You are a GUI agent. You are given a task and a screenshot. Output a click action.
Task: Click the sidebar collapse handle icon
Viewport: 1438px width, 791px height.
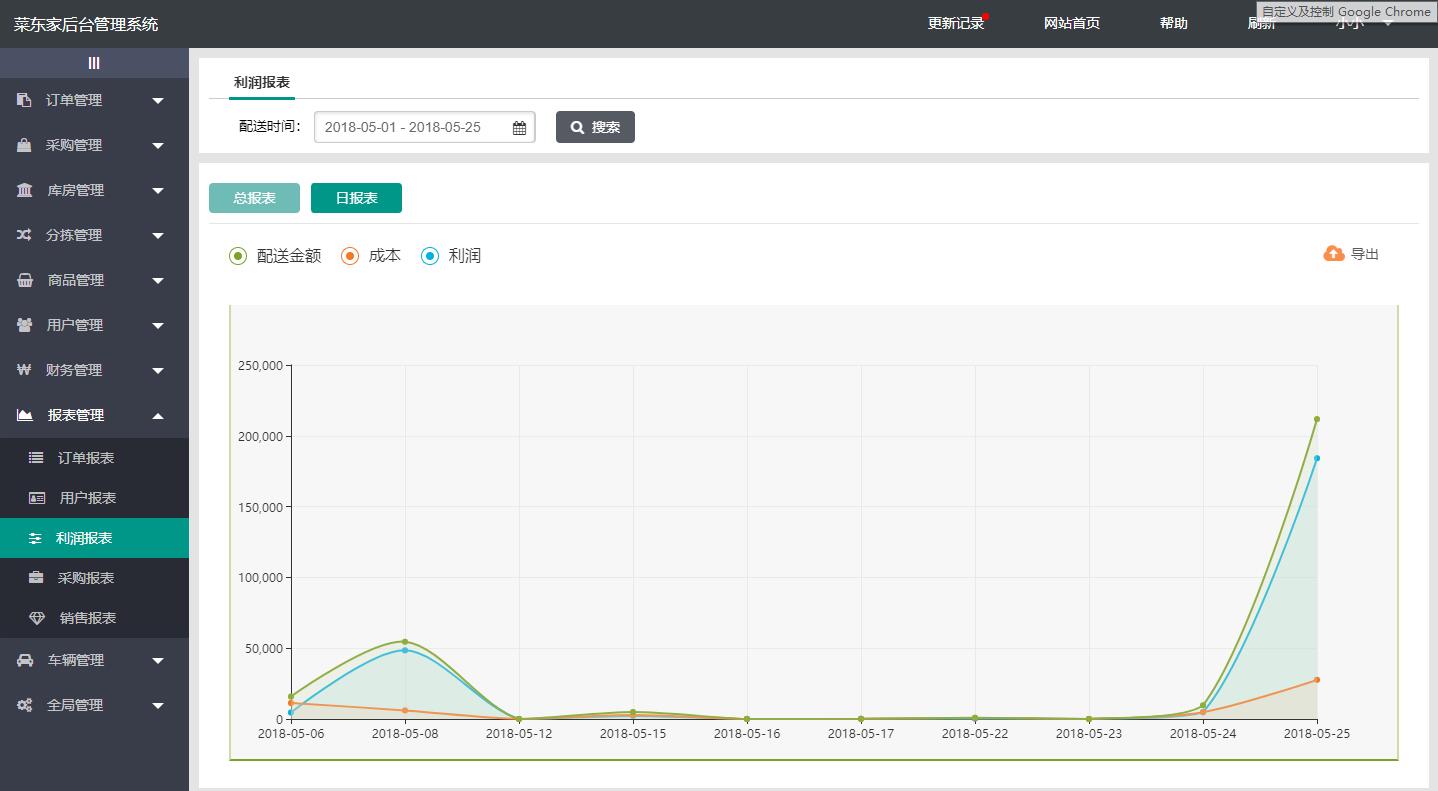click(x=94, y=63)
